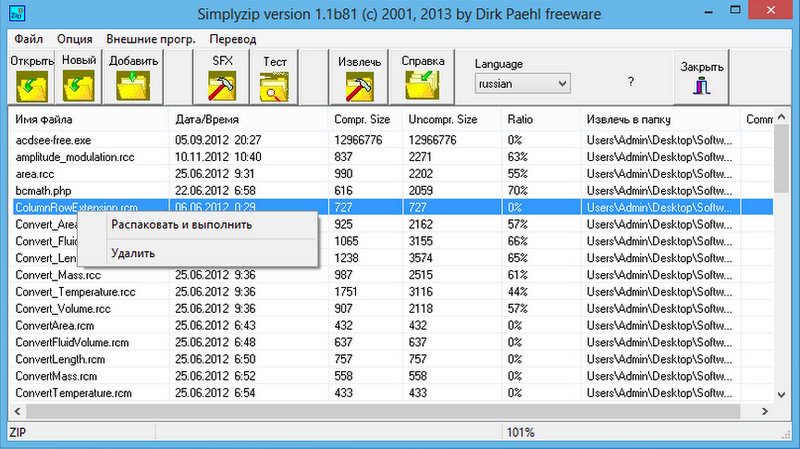Minimize the Simplyzip window
This screenshot has height=449, width=800.
(708, 11)
